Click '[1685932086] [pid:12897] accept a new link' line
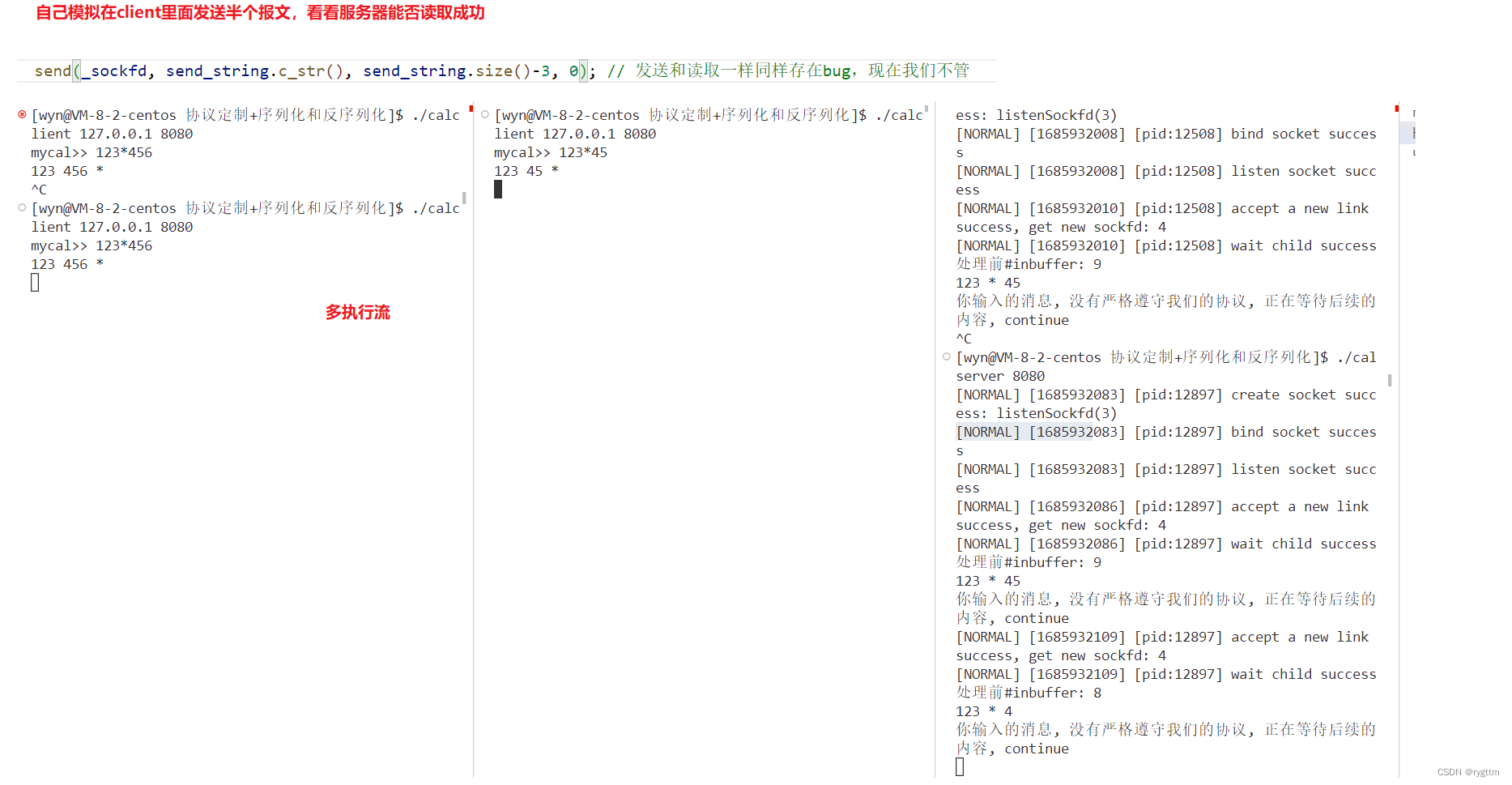 click(x=1162, y=506)
